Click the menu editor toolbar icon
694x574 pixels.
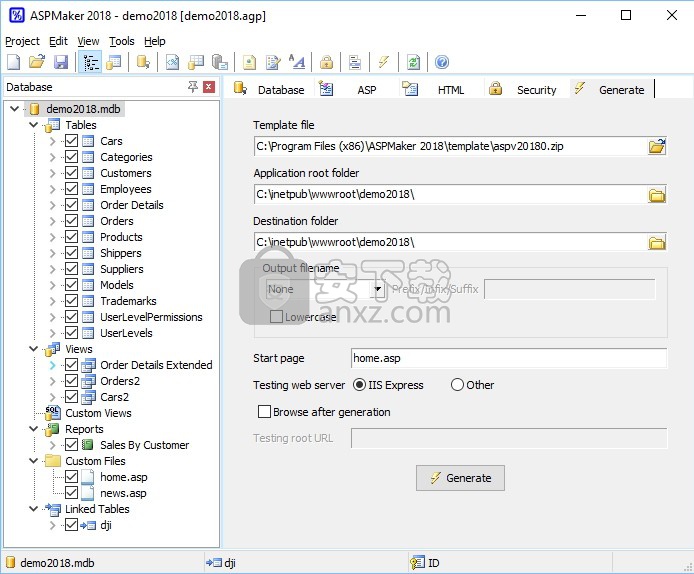coord(355,62)
